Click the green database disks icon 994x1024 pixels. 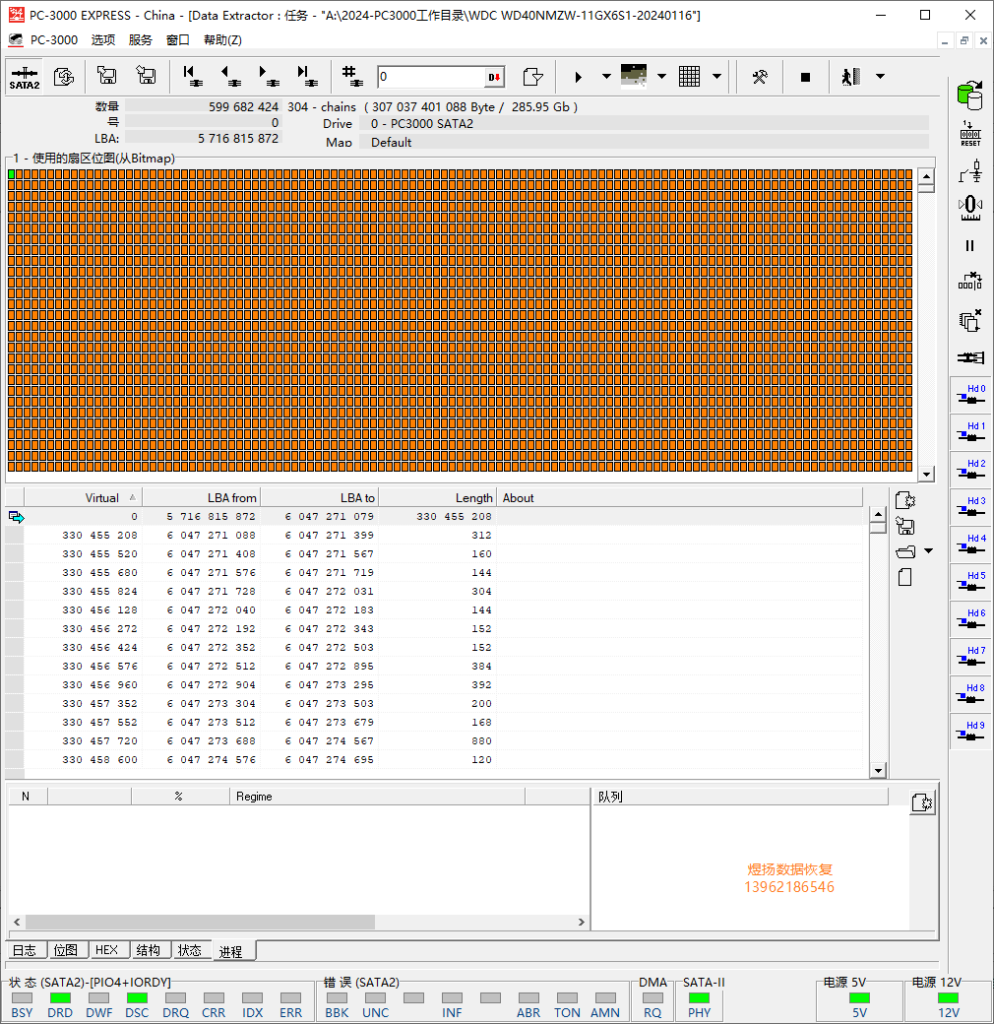click(x=969, y=95)
